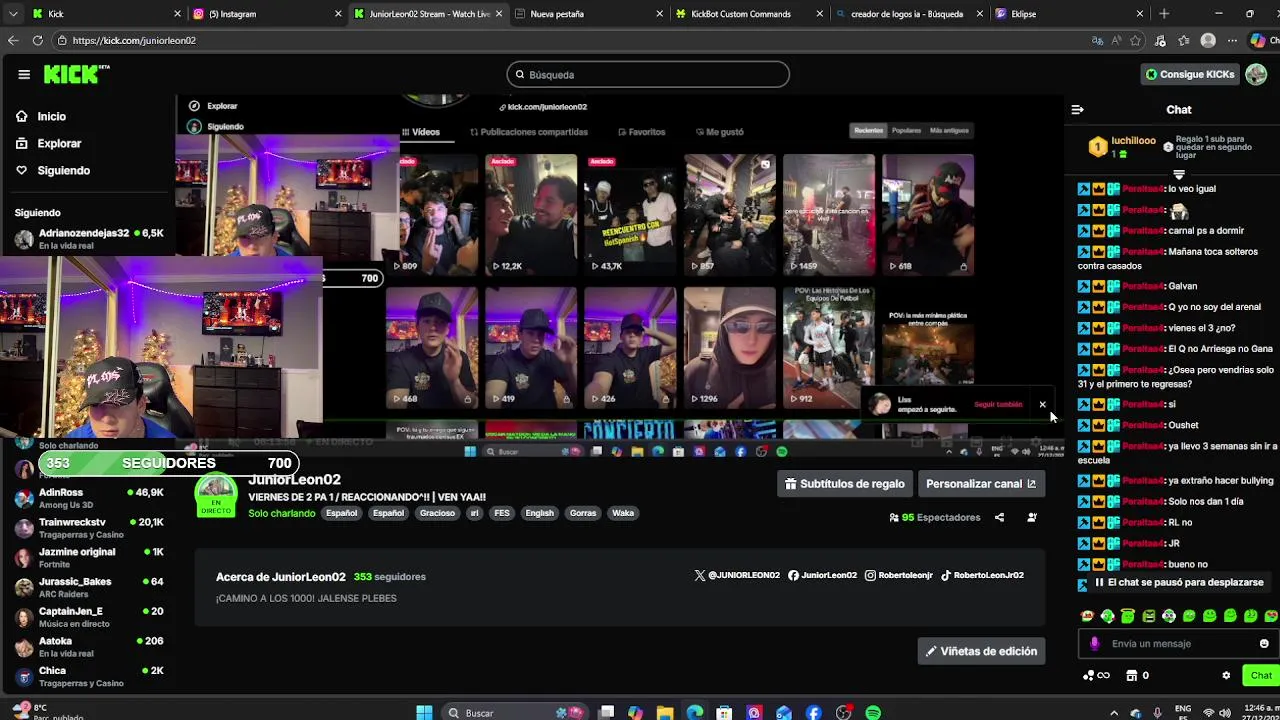
Task: Open the hamburger menu beside the Kick logo
Action: [x=24, y=74]
